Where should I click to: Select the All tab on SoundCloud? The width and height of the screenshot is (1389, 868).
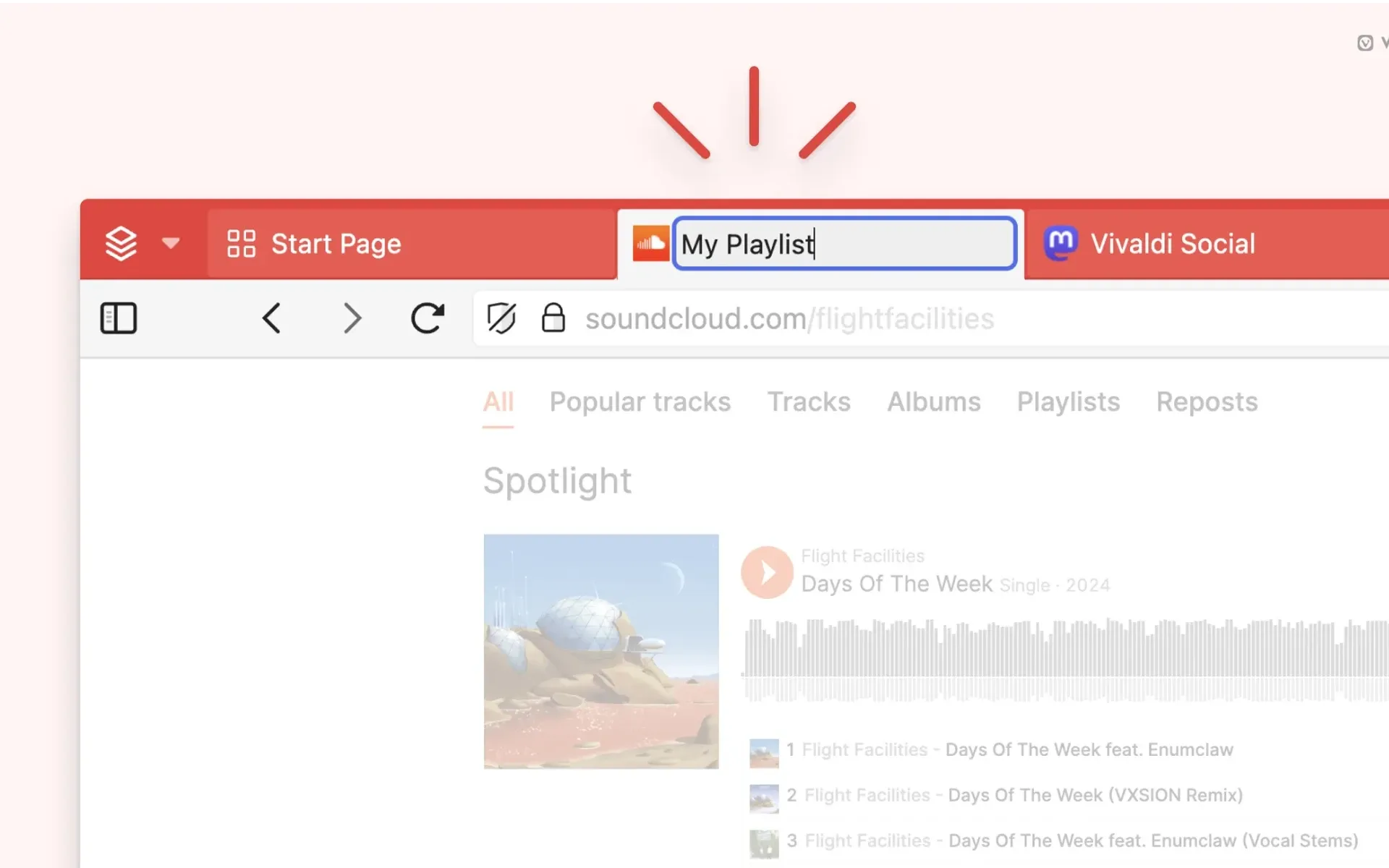click(498, 402)
